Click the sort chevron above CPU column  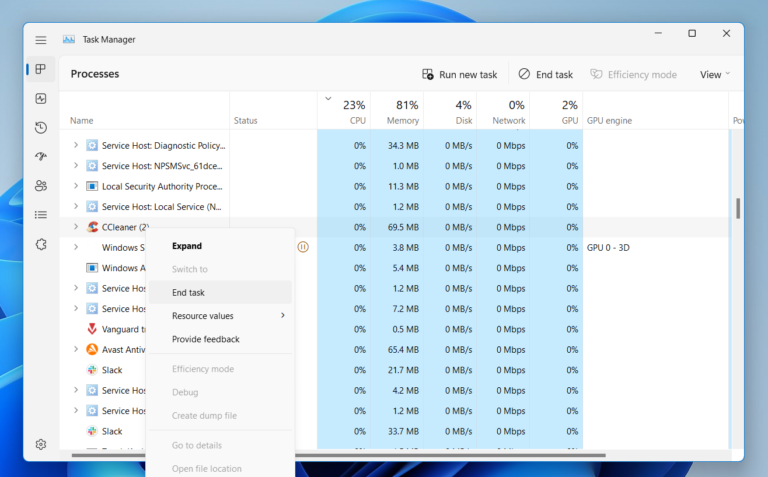[x=328, y=98]
